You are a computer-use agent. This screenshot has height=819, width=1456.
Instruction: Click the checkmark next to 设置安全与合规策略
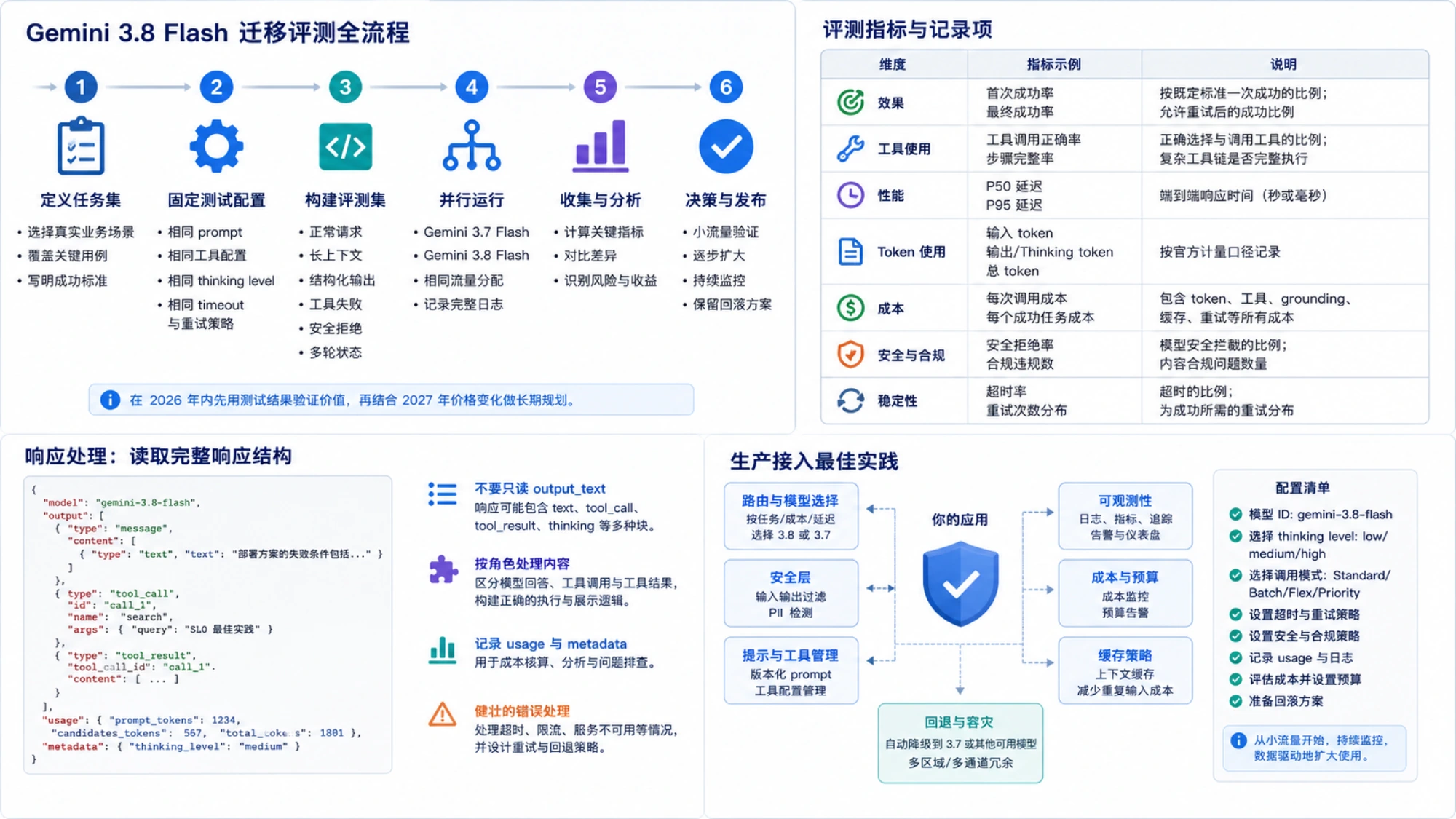click(x=1235, y=636)
